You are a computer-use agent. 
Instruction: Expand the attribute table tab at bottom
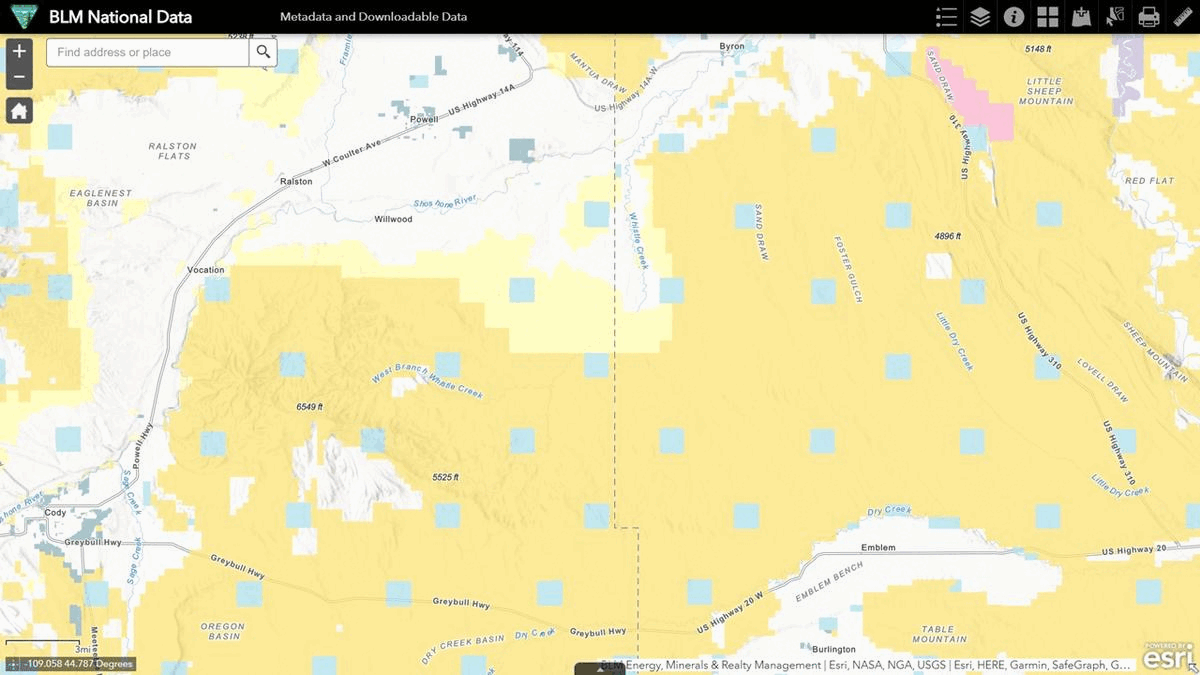599,669
